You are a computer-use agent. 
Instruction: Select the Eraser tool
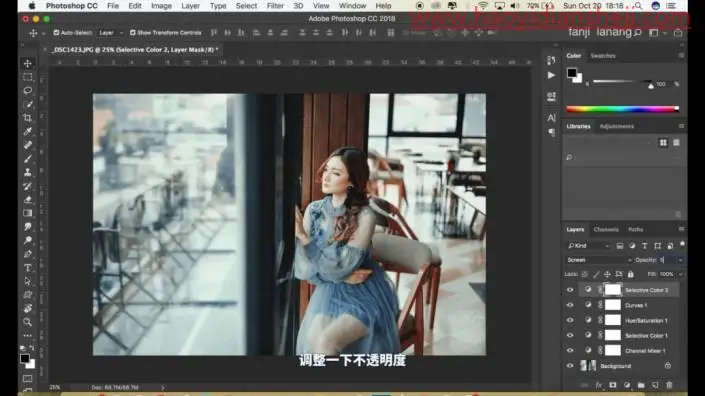[x=28, y=199]
